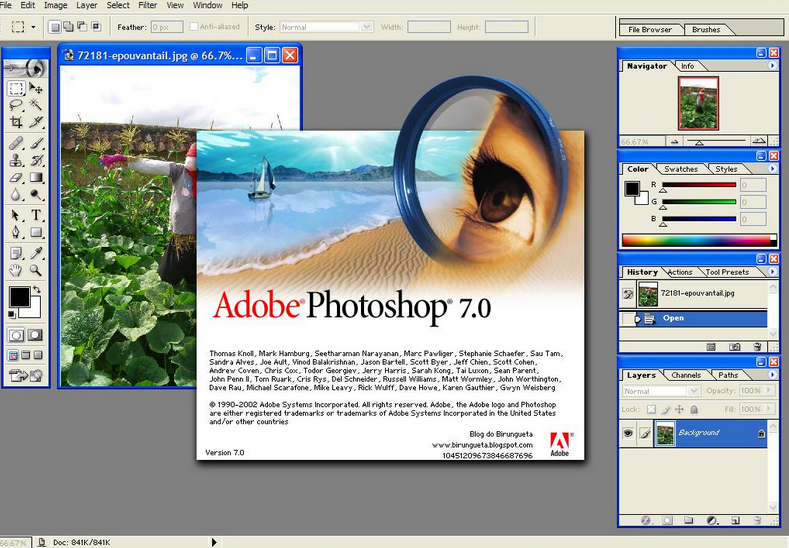Switch to Quick Mask Mode button
The width and height of the screenshot is (789, 548).
coord(35,335)
